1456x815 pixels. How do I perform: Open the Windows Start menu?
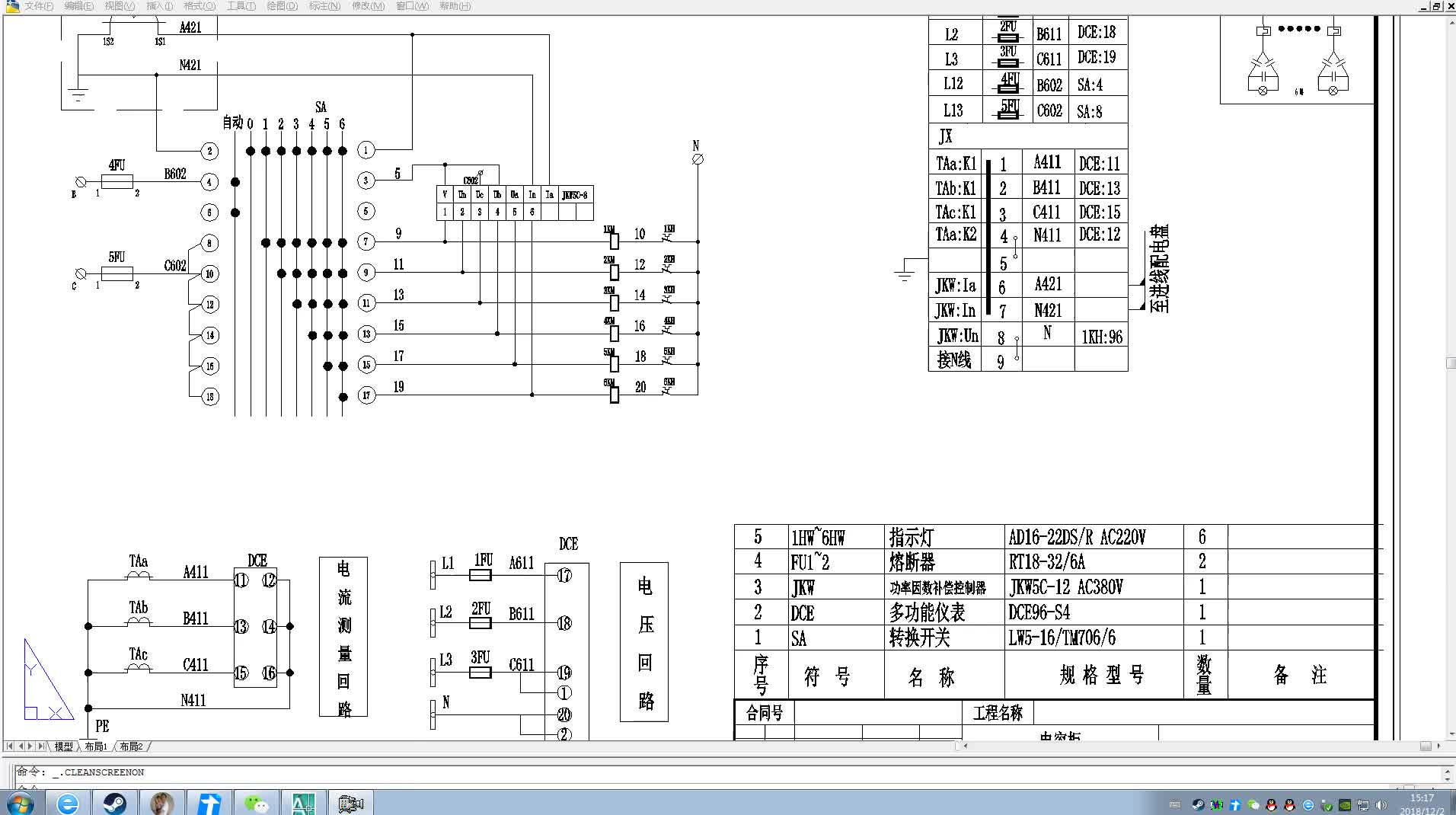coord(21,804)
